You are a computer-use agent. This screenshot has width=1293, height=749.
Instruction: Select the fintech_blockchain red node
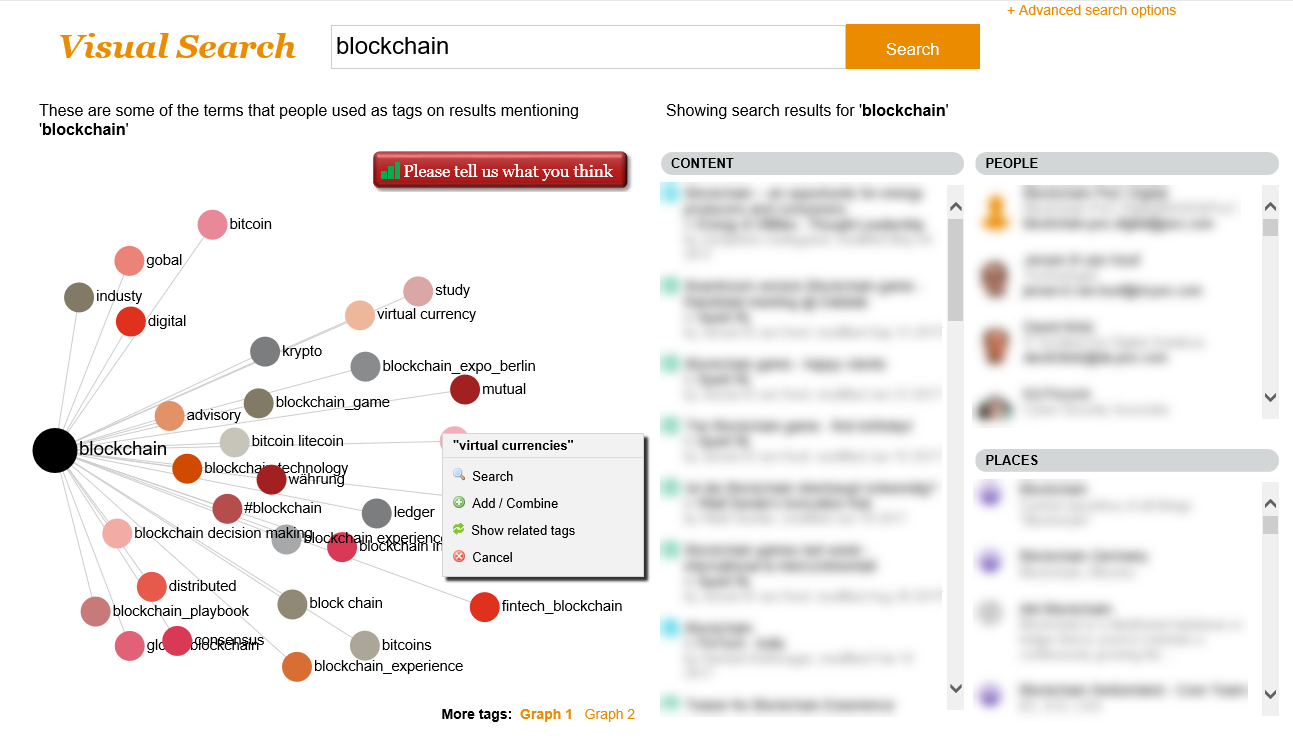tap(484, 606)
